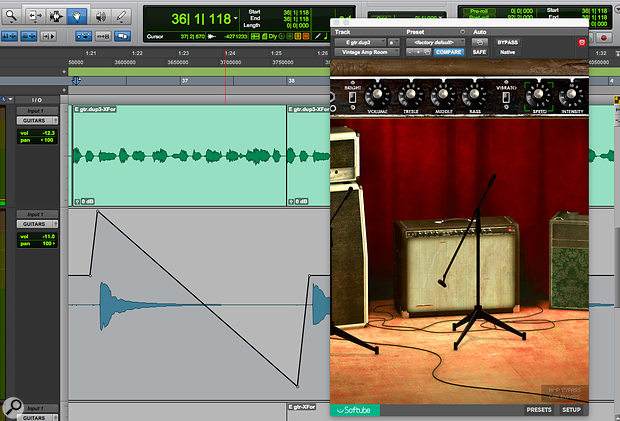Click the orange status icon in counter display

pos(306,36)
